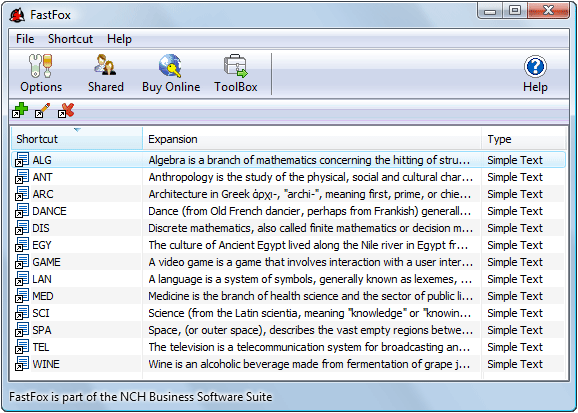Select the ARC shortcut name
Screen dimensions: 578x413
tap(43, 194)
